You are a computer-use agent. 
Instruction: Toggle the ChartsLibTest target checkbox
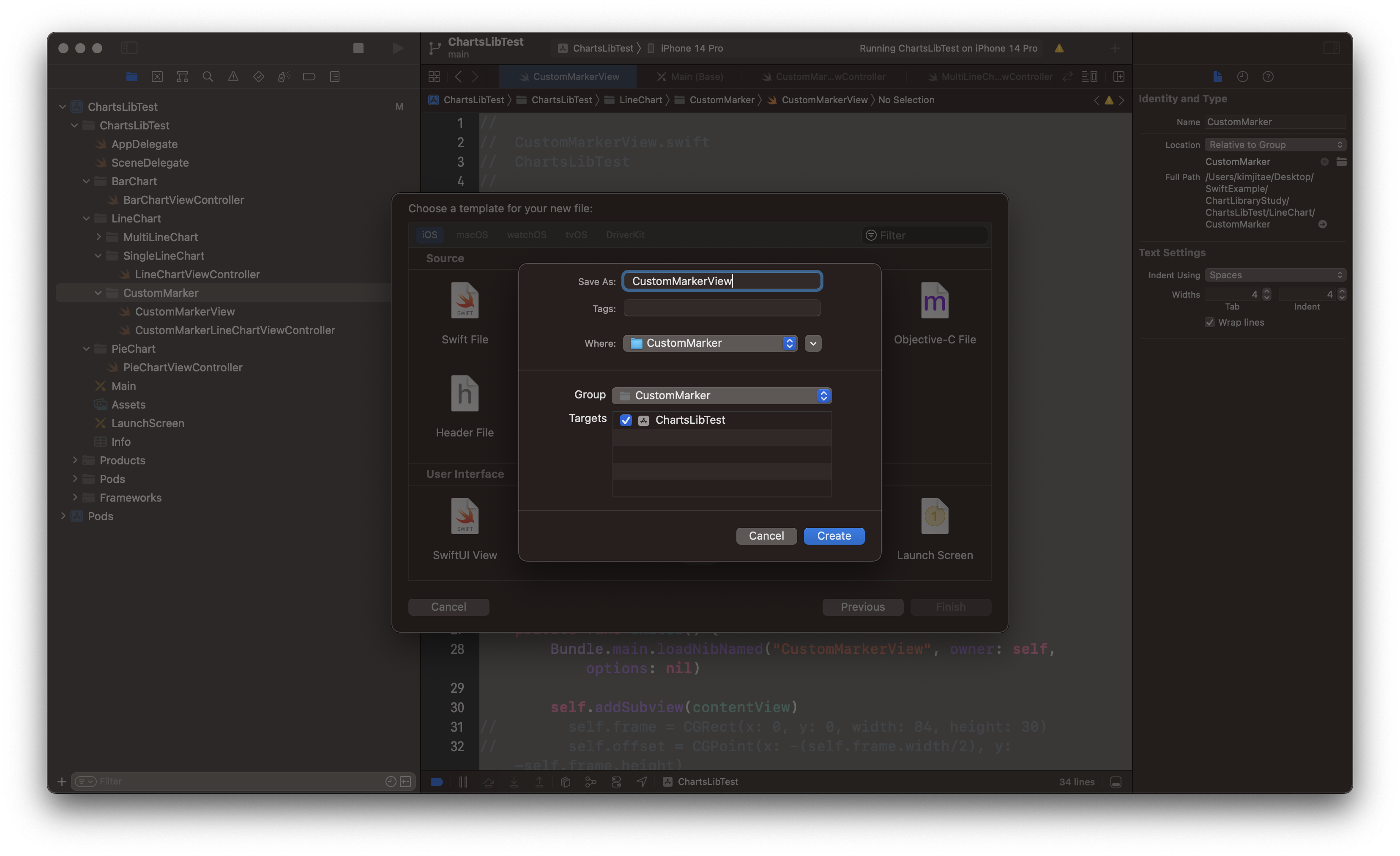[x=626, y=420]
